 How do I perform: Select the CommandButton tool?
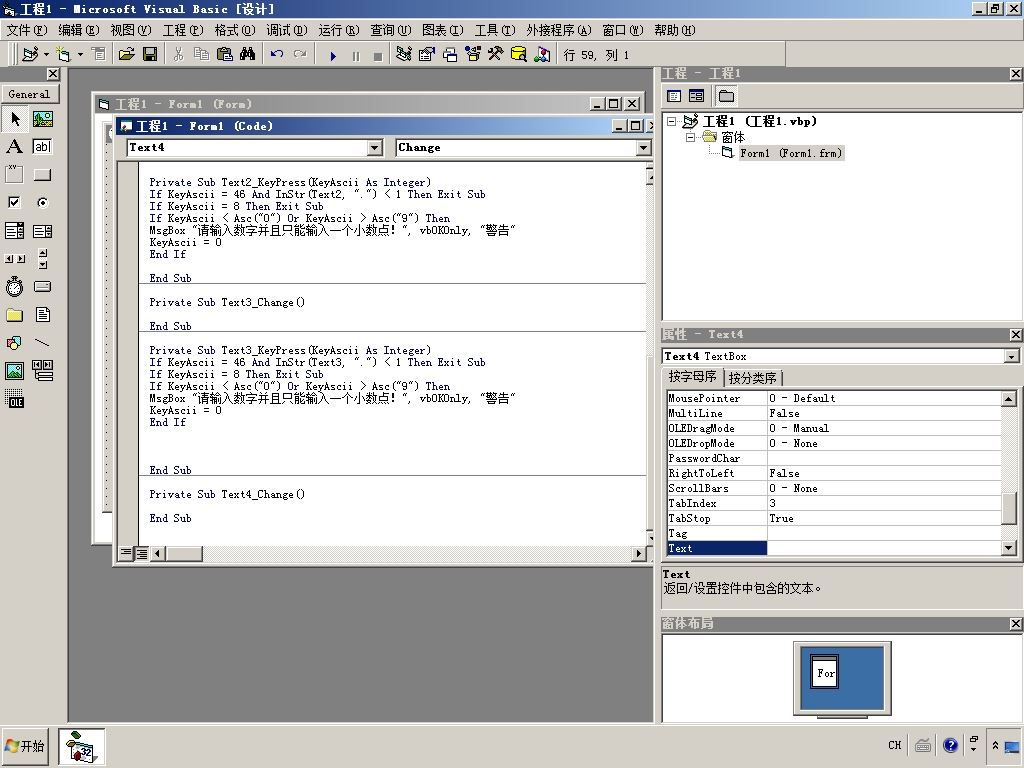point(42,175)
